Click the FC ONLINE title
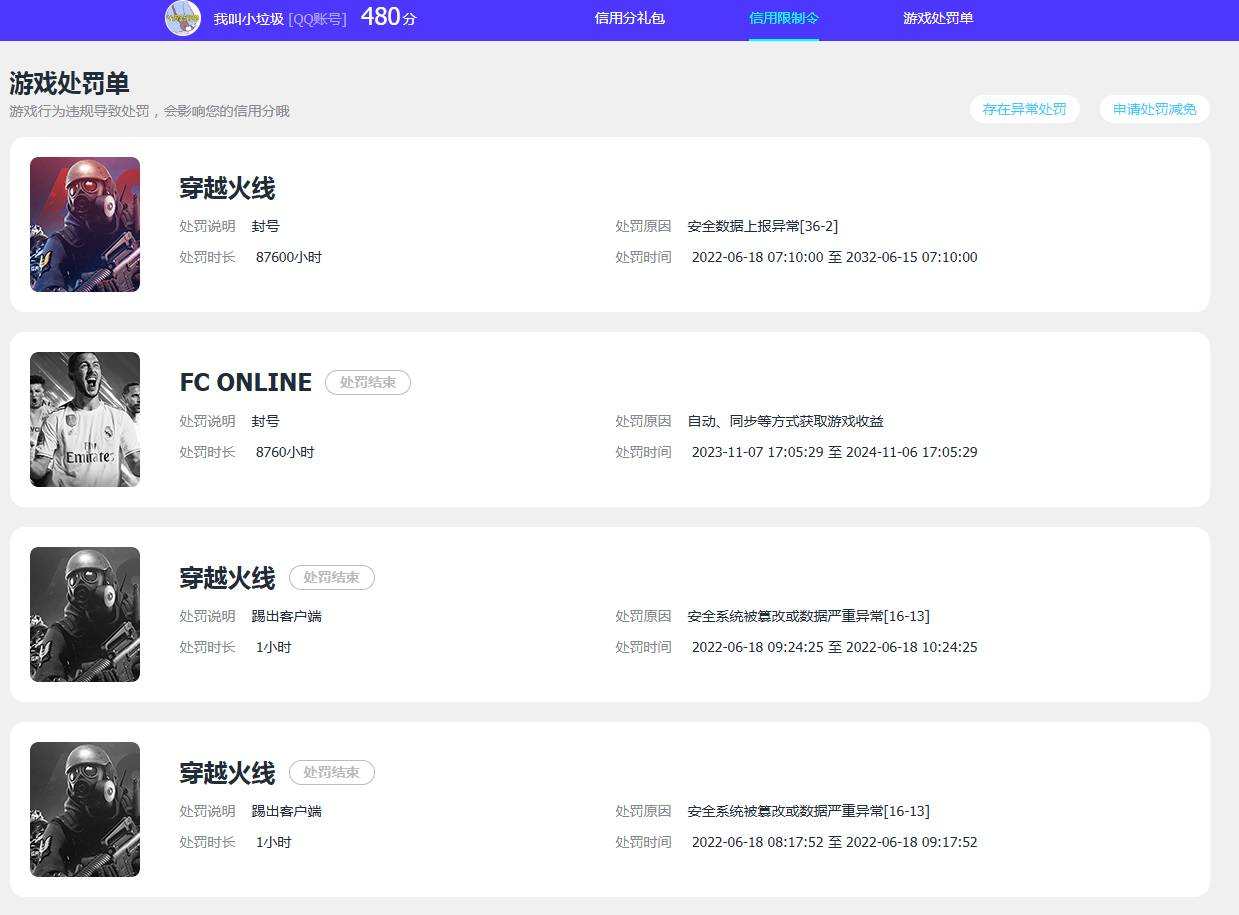 [246, 382]
